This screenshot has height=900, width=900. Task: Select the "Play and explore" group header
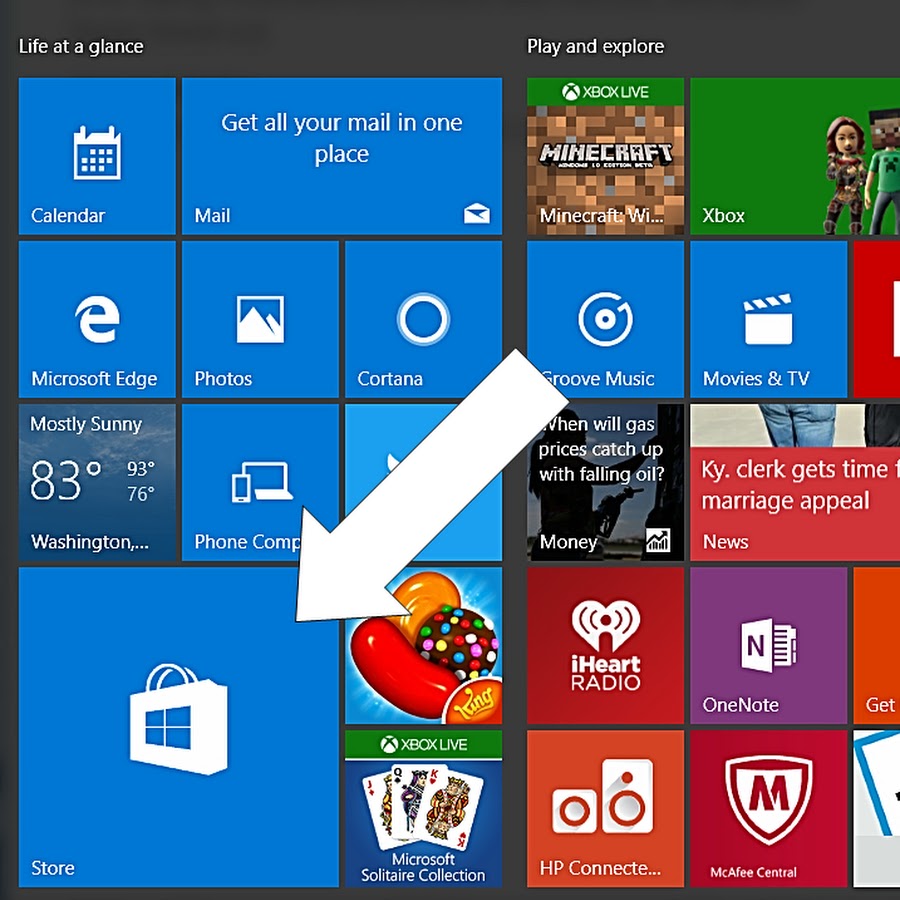pyautogui.click(x=595, y=46)
